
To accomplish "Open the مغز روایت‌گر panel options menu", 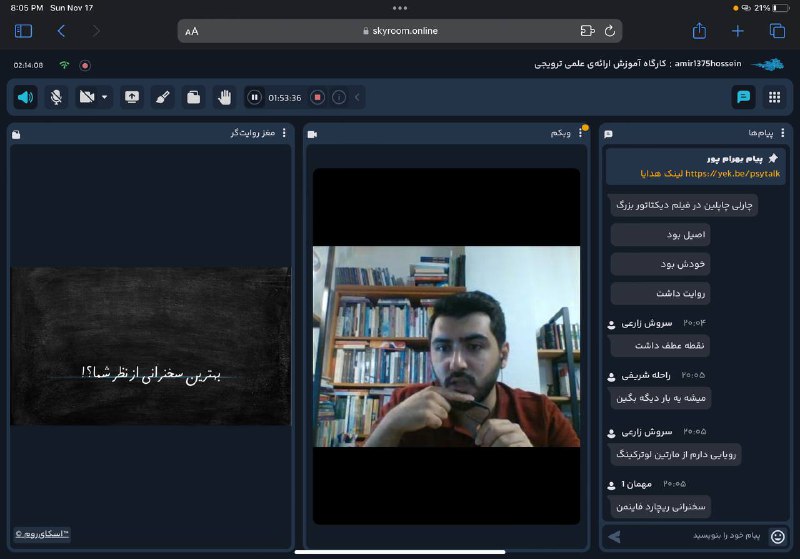I will (x=284, y=133).
